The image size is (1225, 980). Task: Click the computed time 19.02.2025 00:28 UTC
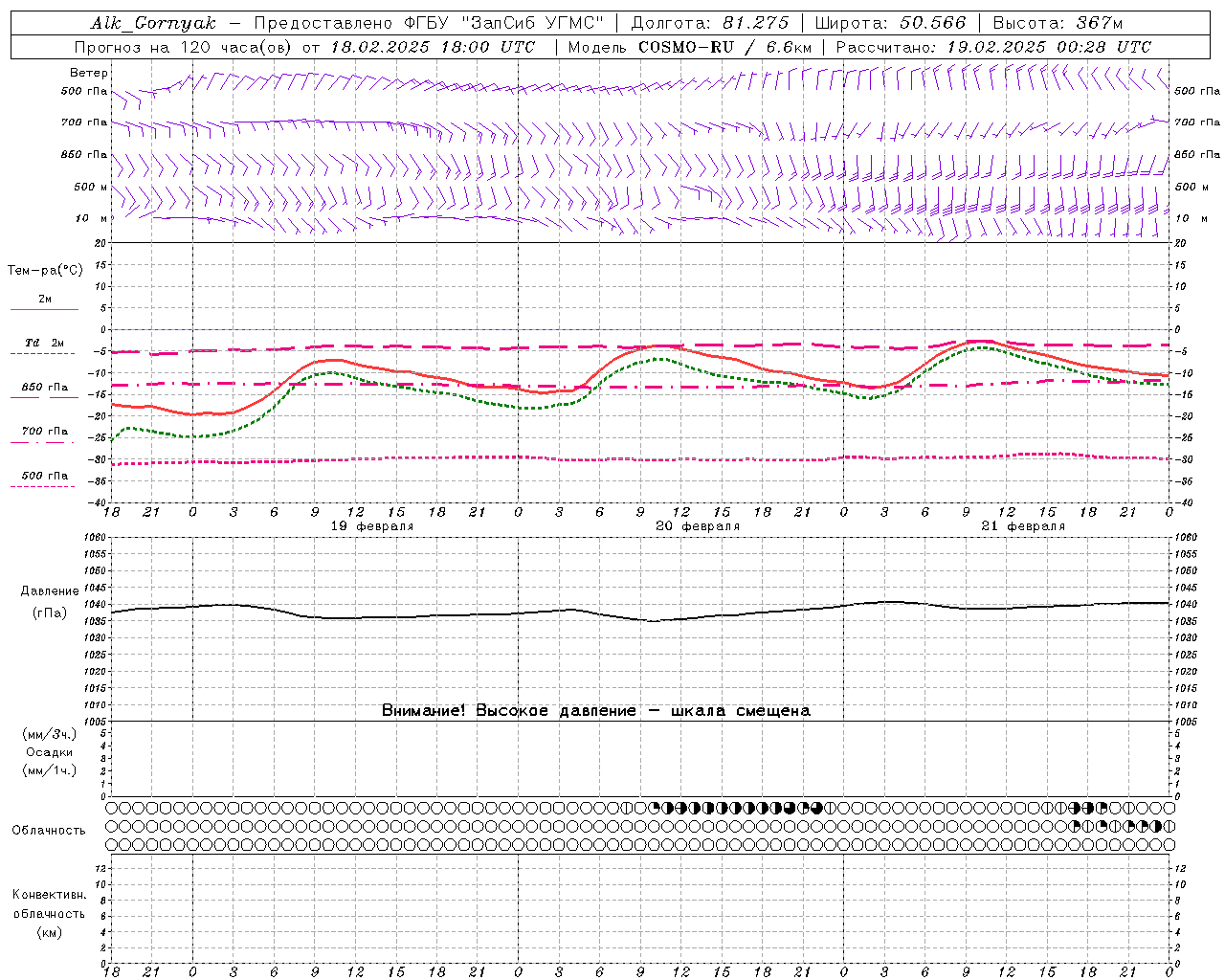coord(1048,47)
